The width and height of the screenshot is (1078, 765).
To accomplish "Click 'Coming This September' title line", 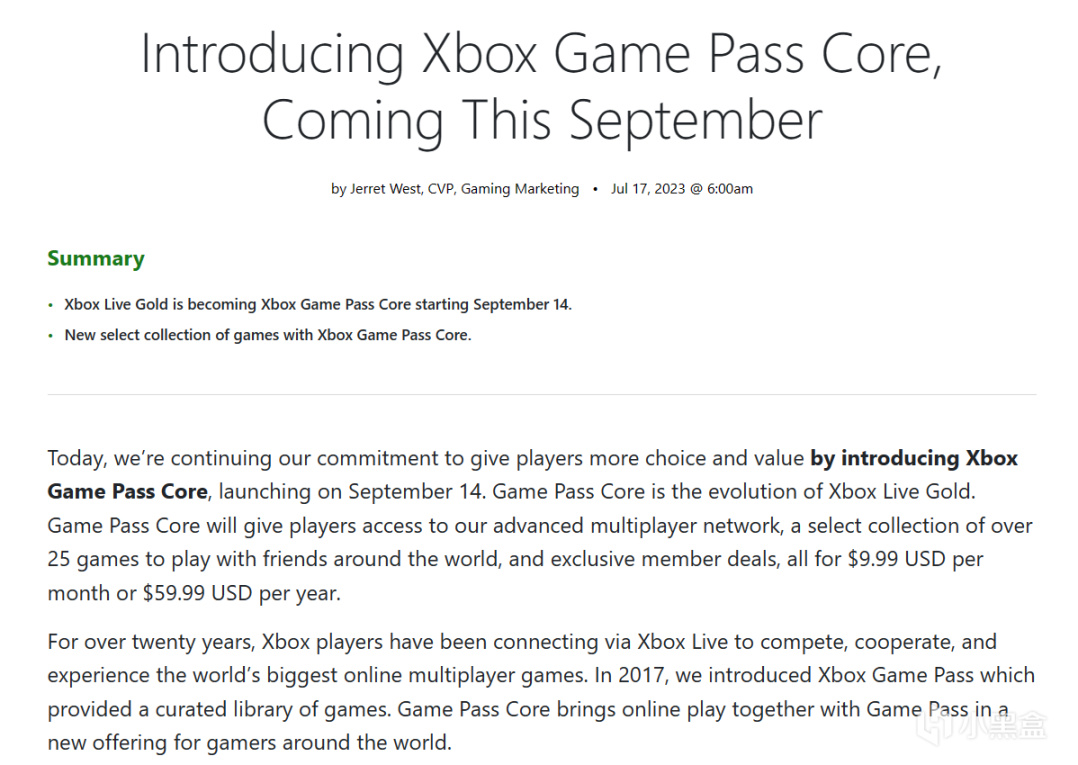I will (x=542, y=120).
